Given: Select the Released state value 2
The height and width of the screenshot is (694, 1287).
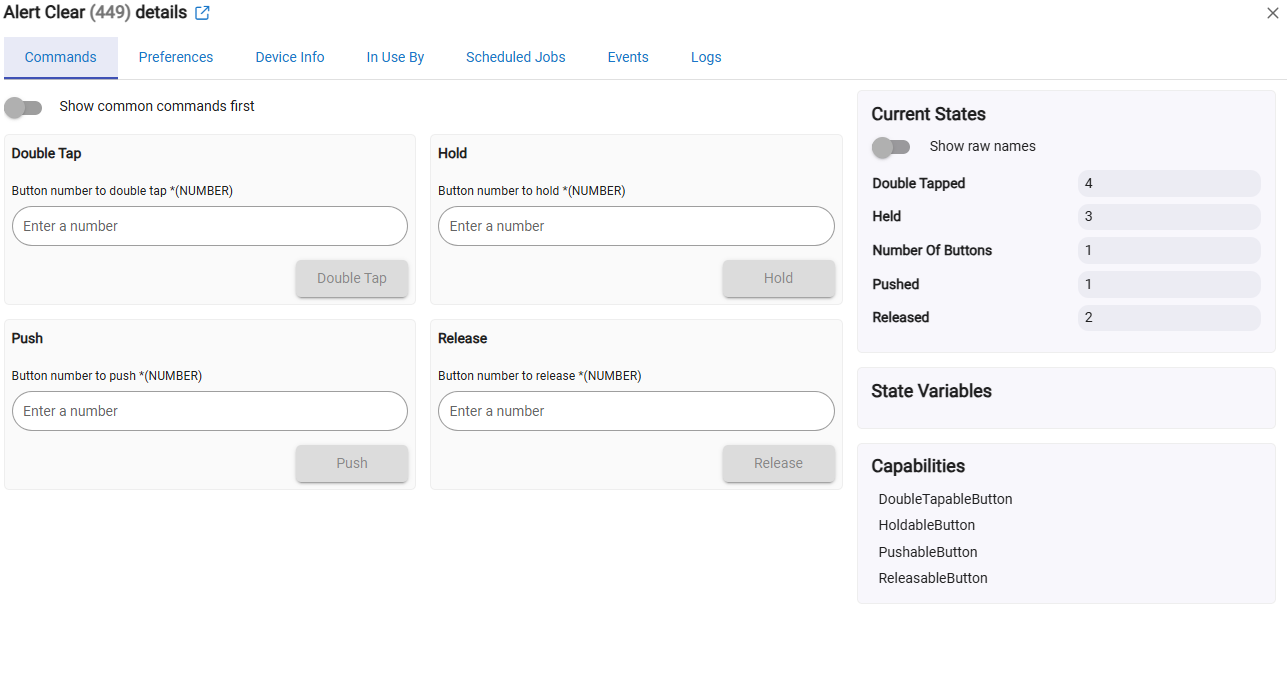Looking at the screenshot, I should [x=1169, y=317].
